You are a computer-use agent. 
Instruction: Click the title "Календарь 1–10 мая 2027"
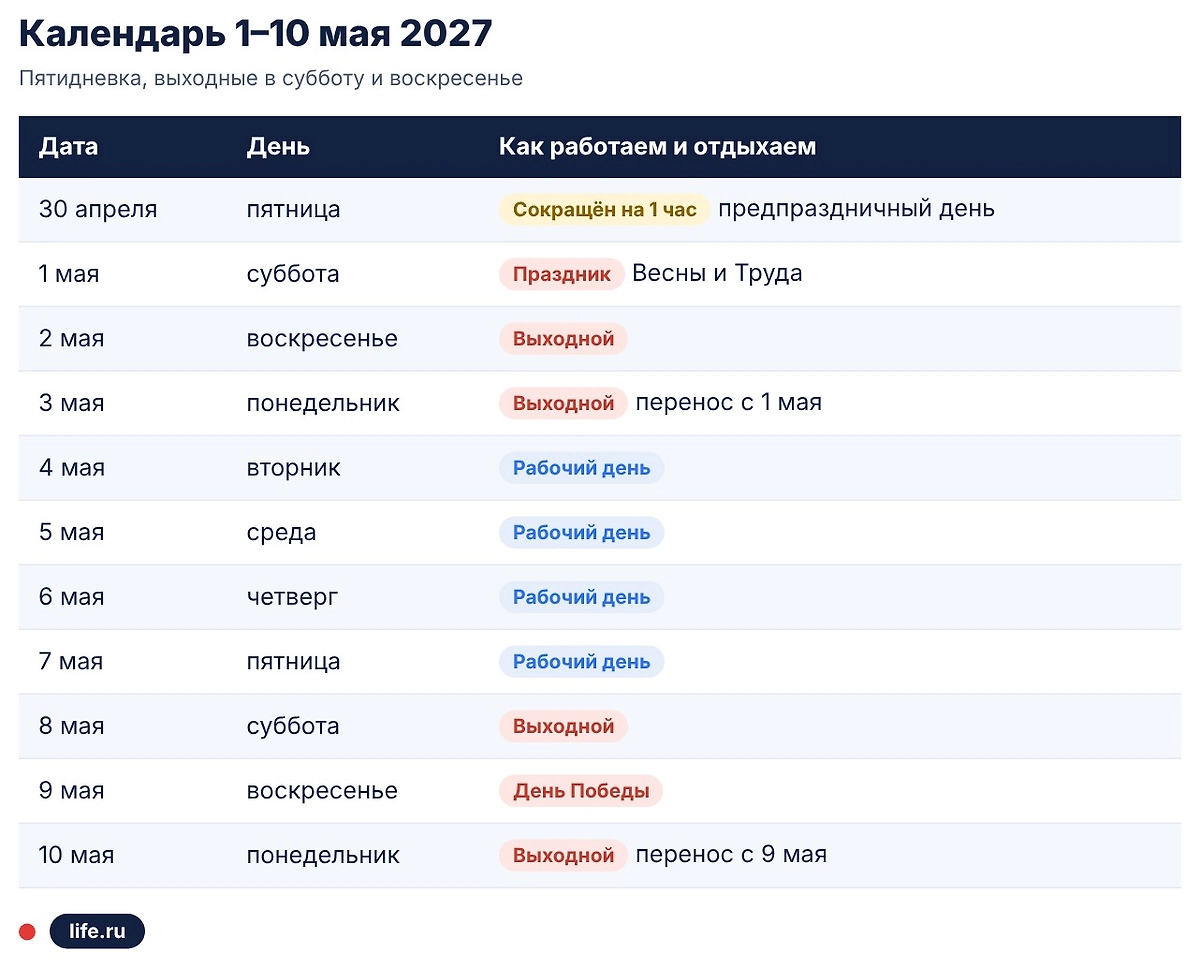click(x=256, y=34)
